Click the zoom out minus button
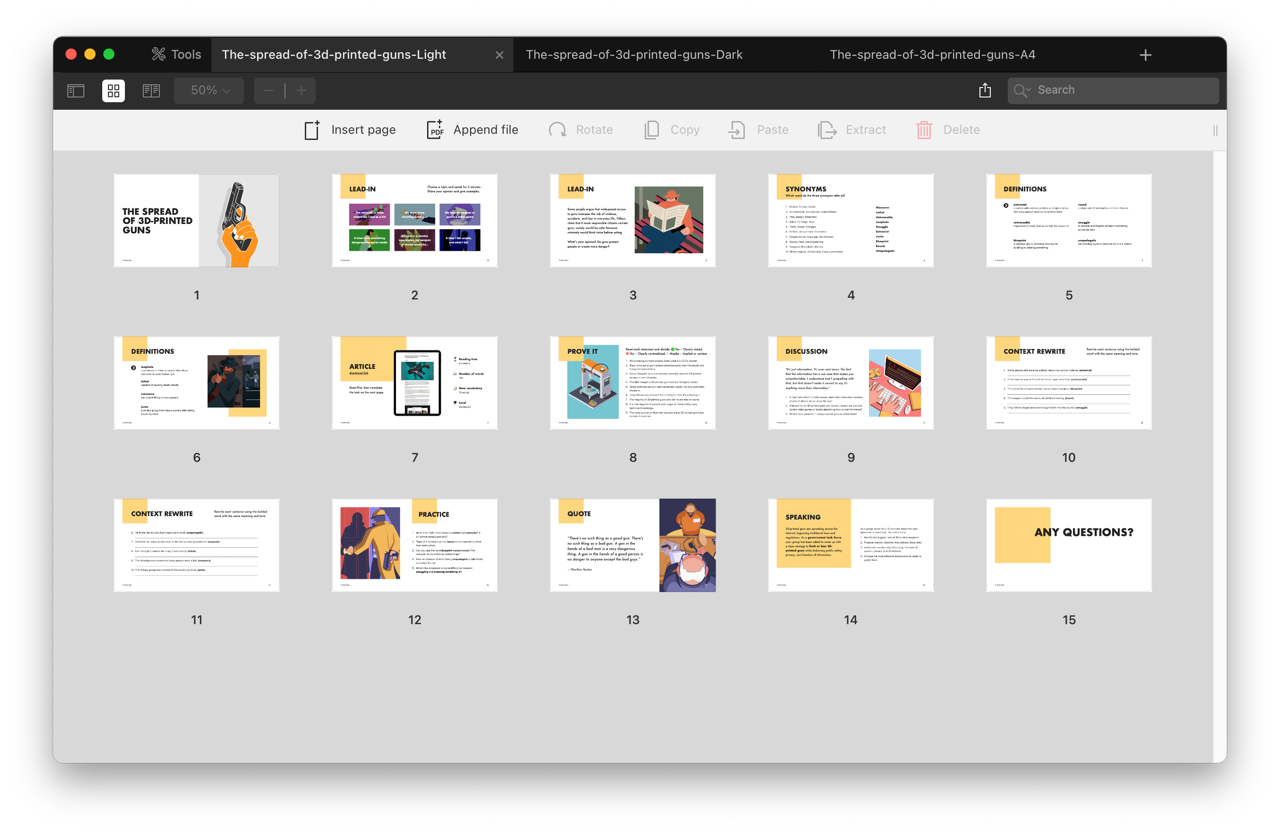Viewport: 1280px width, 833px height. tap(268, 91)
